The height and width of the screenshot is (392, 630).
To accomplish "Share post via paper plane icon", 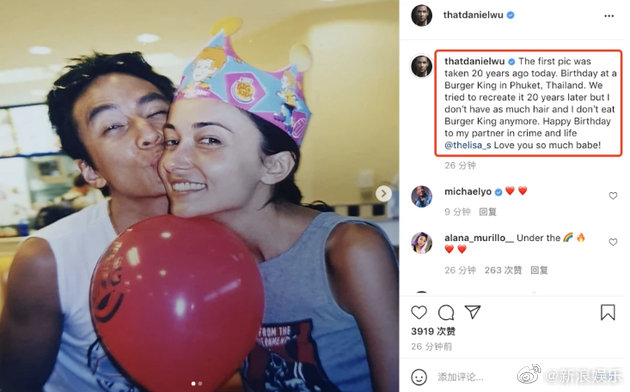I will pos(472,312).
